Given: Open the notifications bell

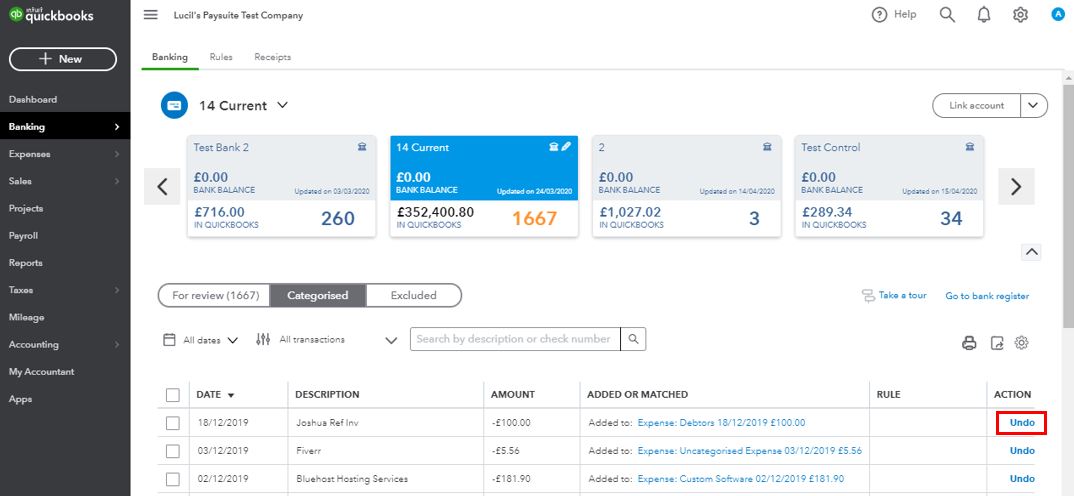Looking at the screenshot, I should point(984,14).
